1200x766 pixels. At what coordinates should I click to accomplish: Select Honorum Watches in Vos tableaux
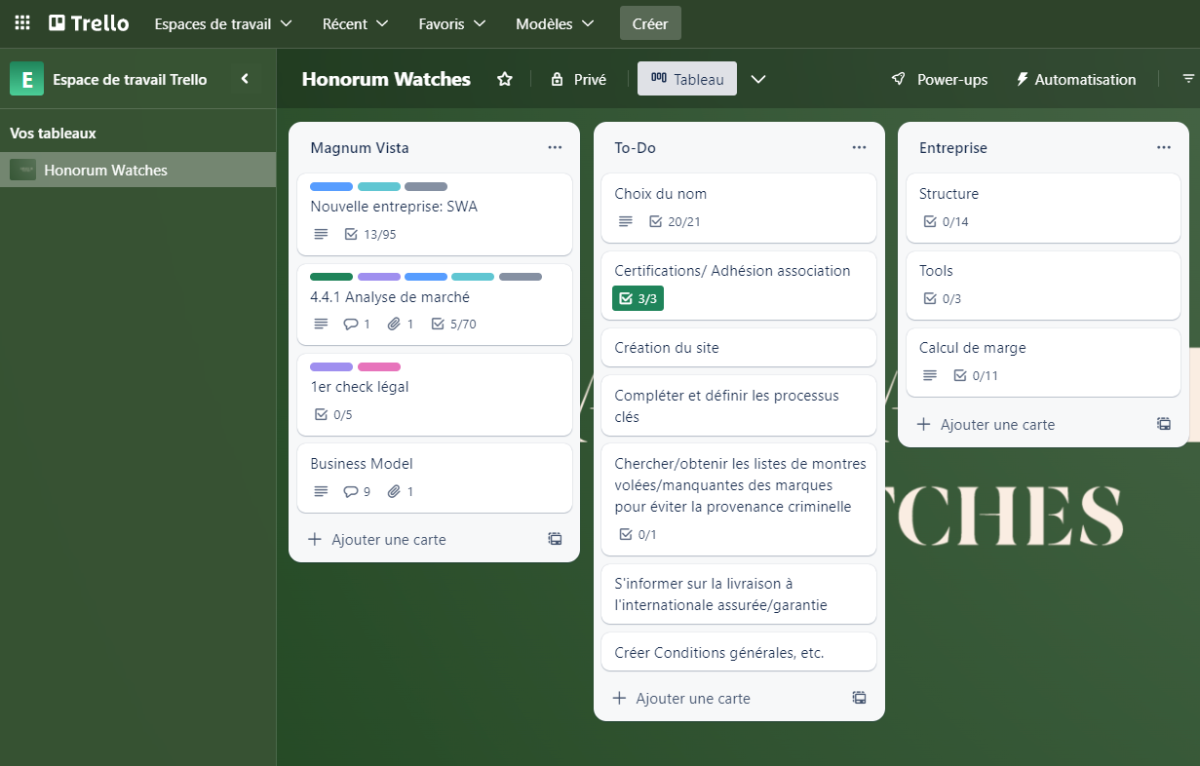[x=138, y=170]
